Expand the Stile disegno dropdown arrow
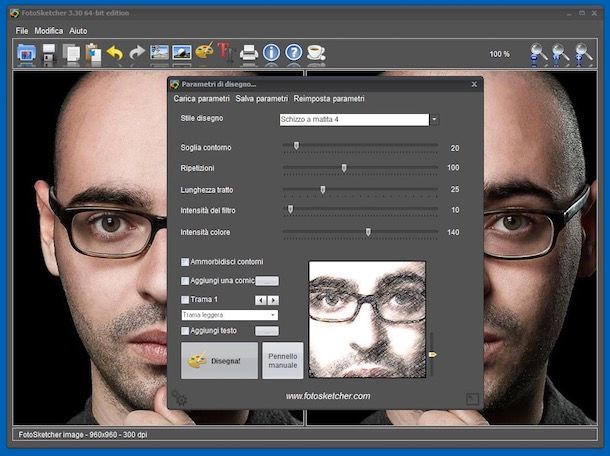The image size is (610, 456). coord(435,119)
